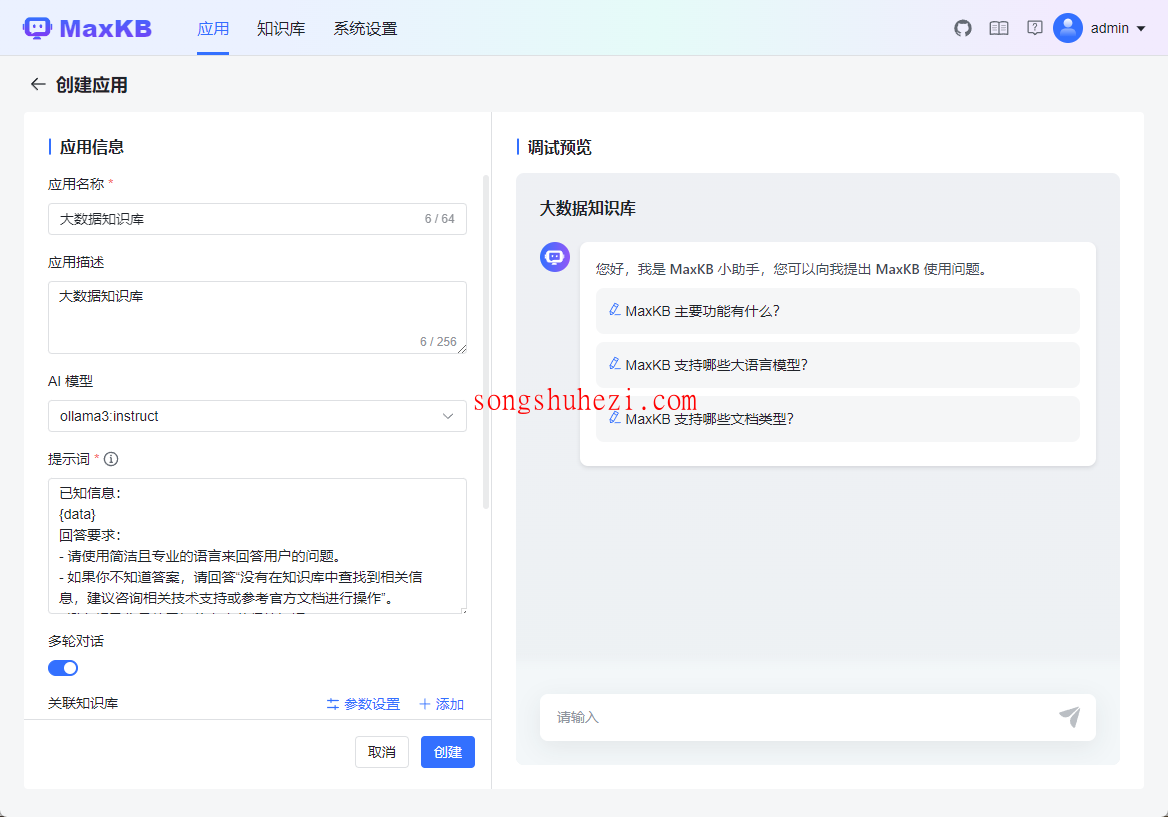Click the 创建 button

pos(448,752)
